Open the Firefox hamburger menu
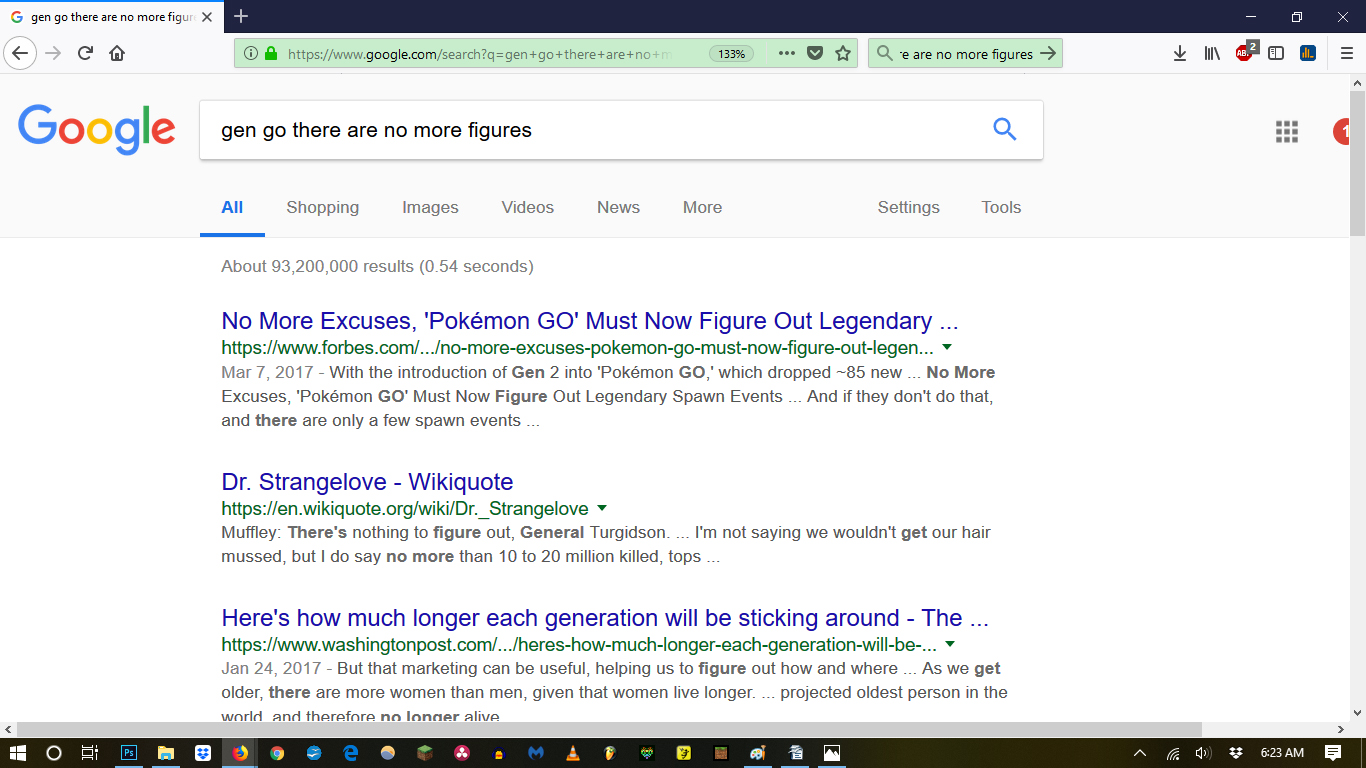1366x768 pixels. (x=1347, y=54)
